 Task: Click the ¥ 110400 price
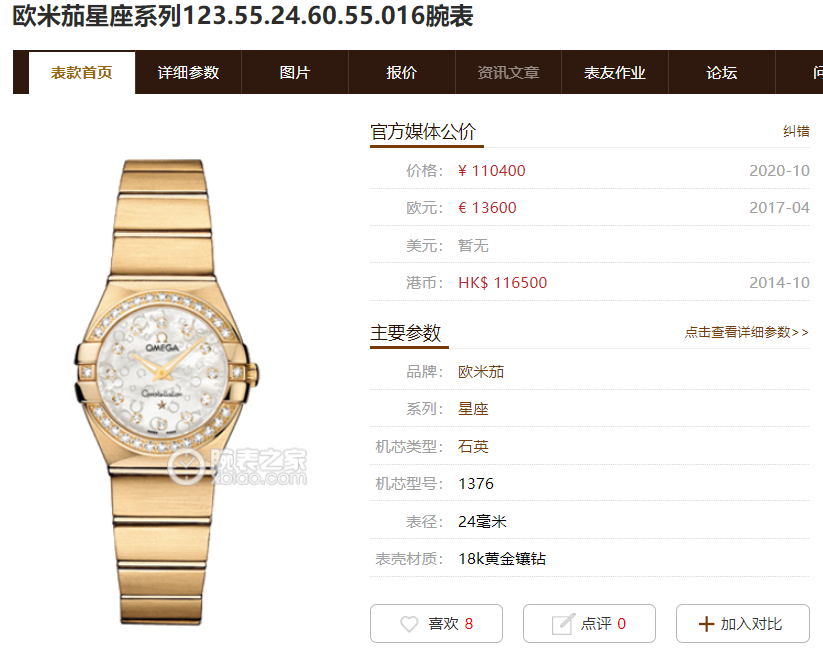click(x=492, y=171)
